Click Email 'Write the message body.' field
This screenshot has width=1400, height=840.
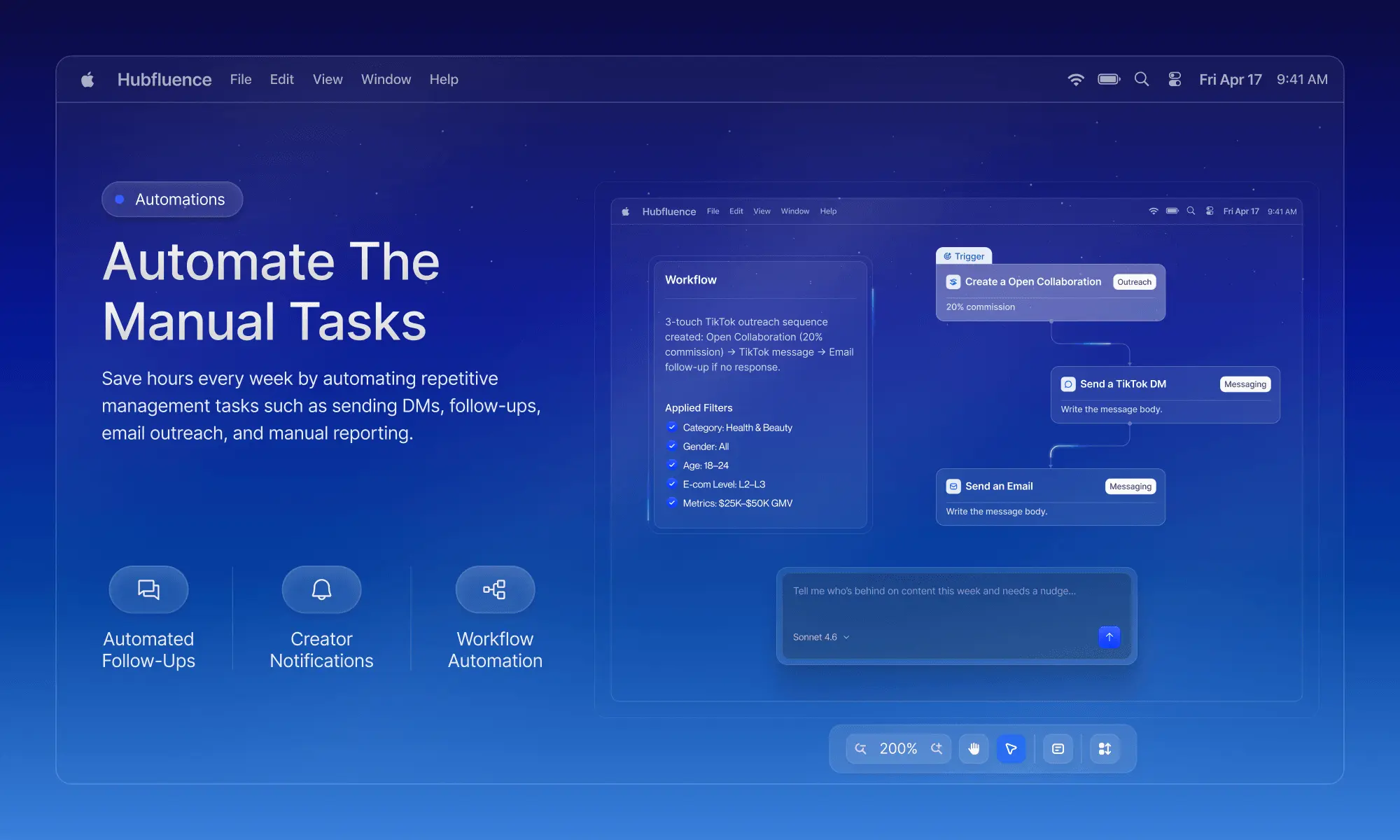(x=997, y=512)
